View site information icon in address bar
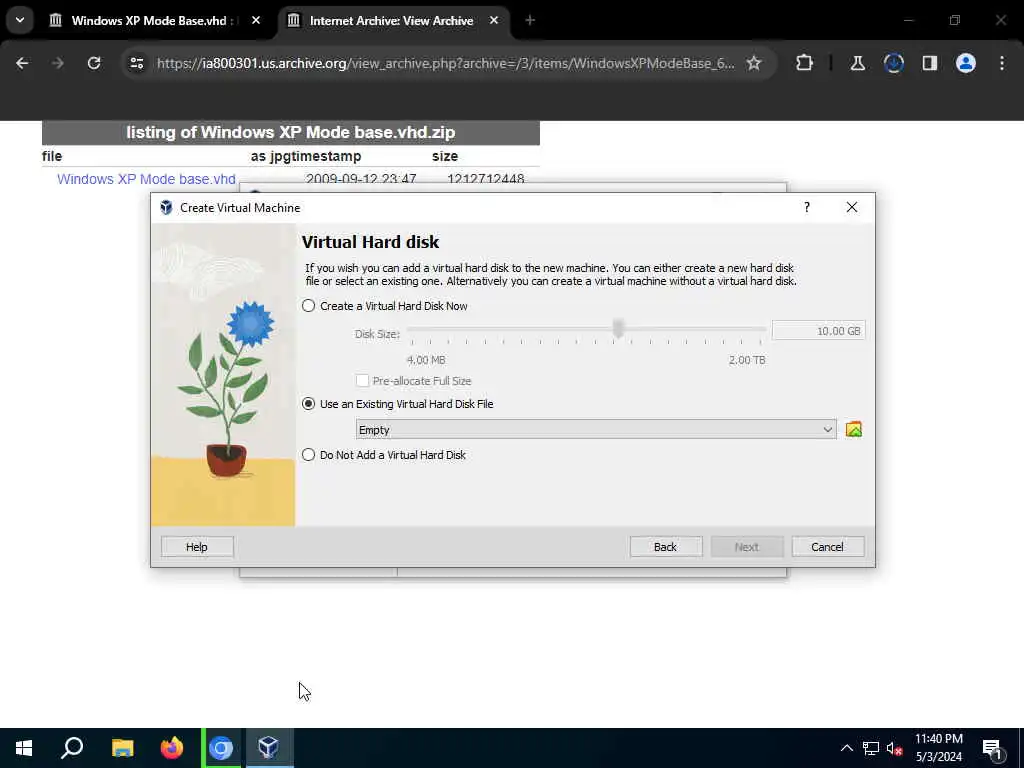Image resolution: width=1024 pixels, height=768 pixels. 136,63
